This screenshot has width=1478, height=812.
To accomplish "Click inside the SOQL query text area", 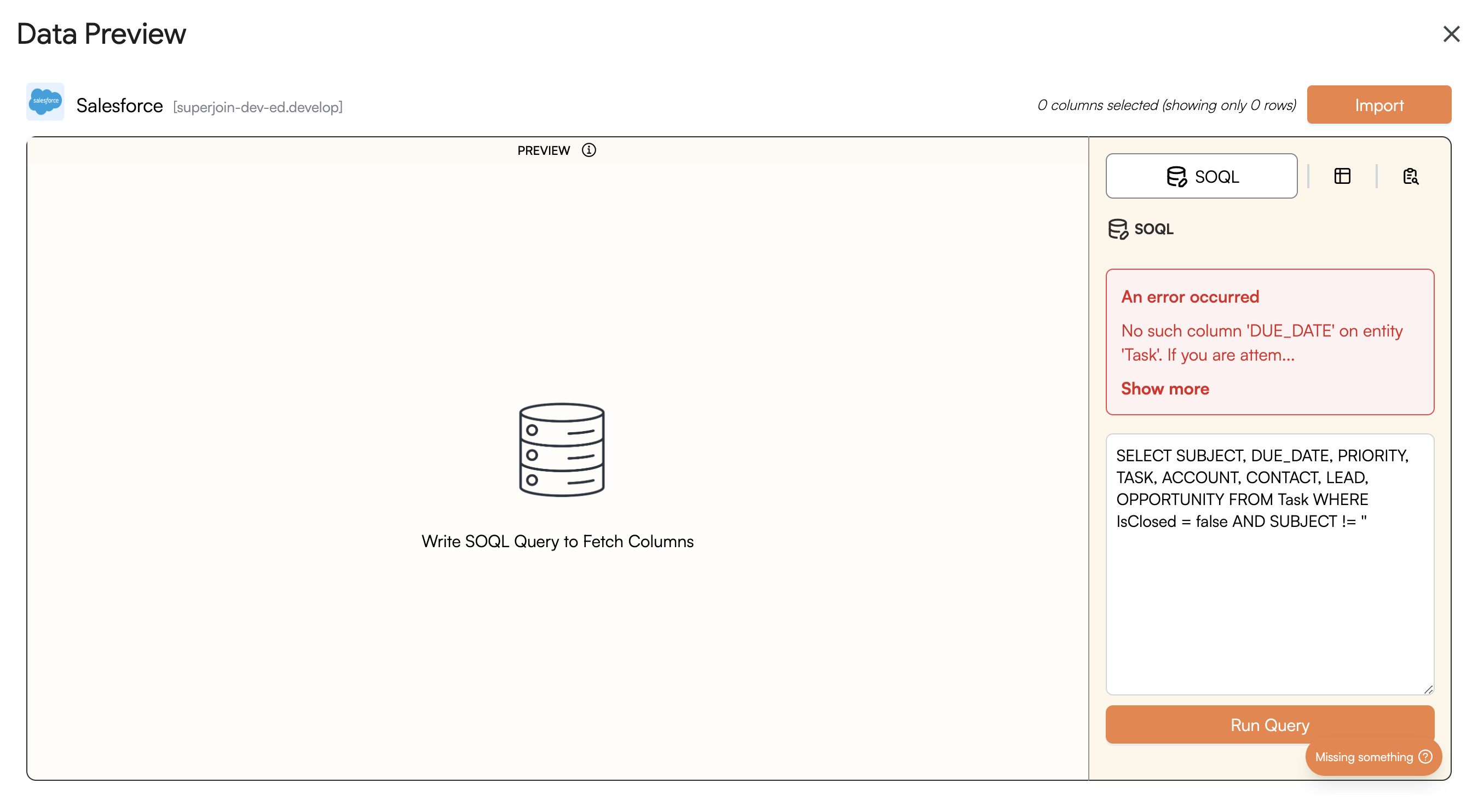I will [x=1269, y=602].
